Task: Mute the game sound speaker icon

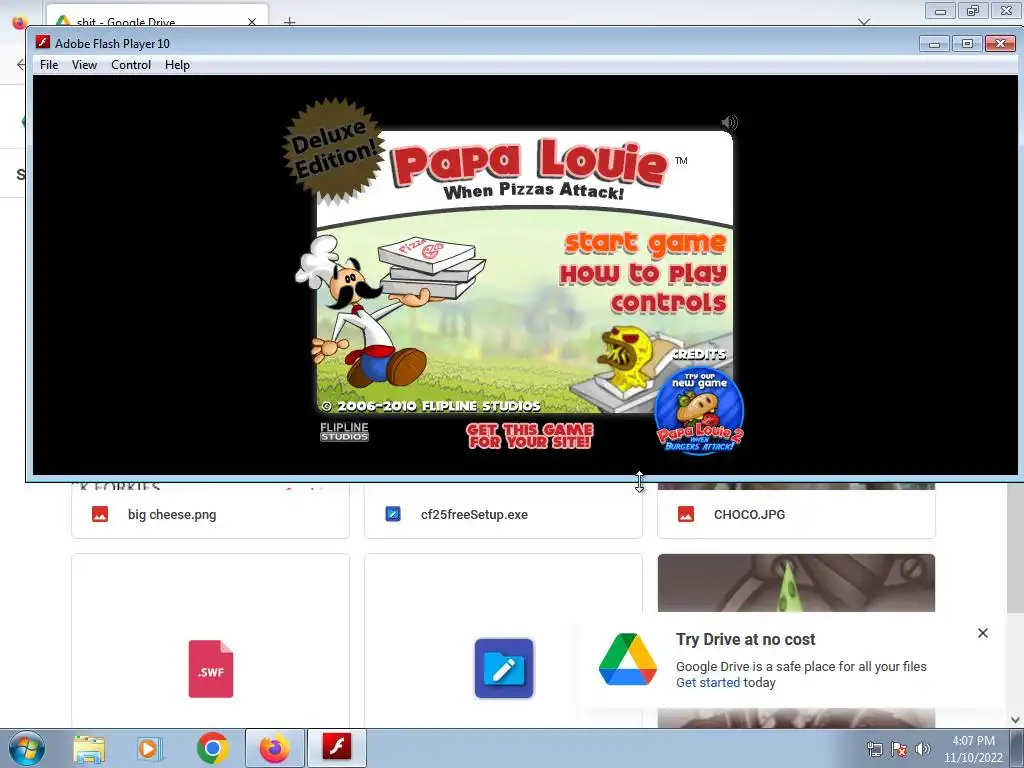Action: 729,122
